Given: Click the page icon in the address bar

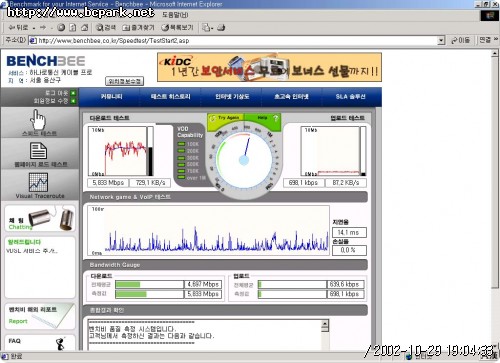Looking at the screenshot, I should 33,41.
